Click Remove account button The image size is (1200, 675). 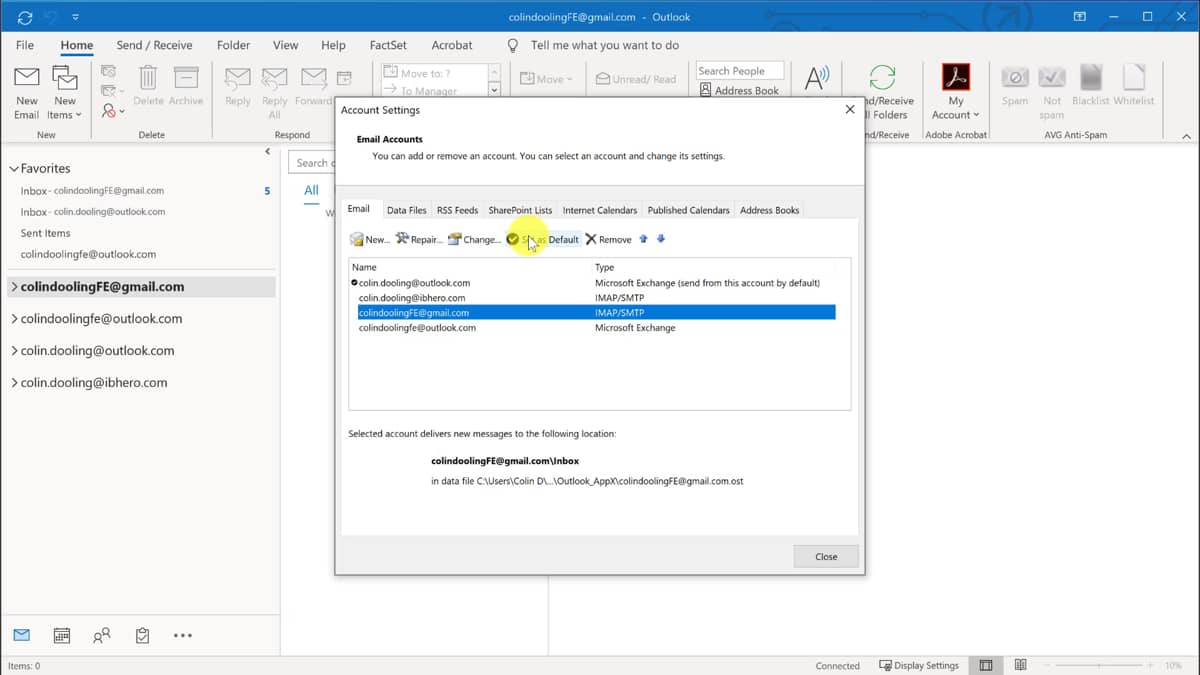[608, 239]
